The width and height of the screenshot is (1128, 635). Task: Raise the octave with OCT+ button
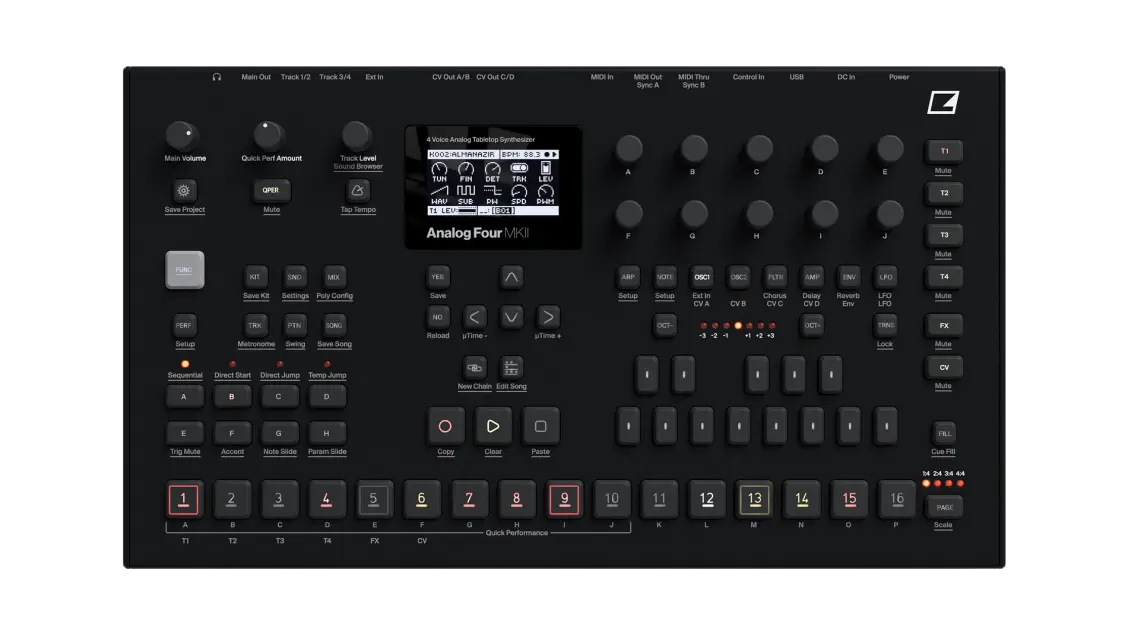812,325
